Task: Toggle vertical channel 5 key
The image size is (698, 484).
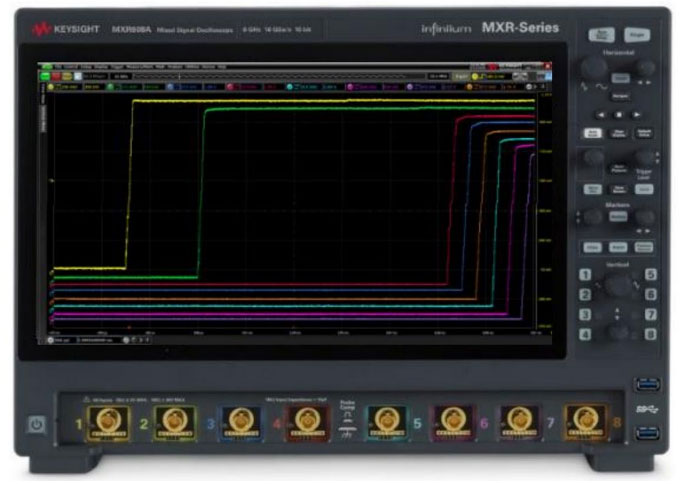Action: point(651,275)
